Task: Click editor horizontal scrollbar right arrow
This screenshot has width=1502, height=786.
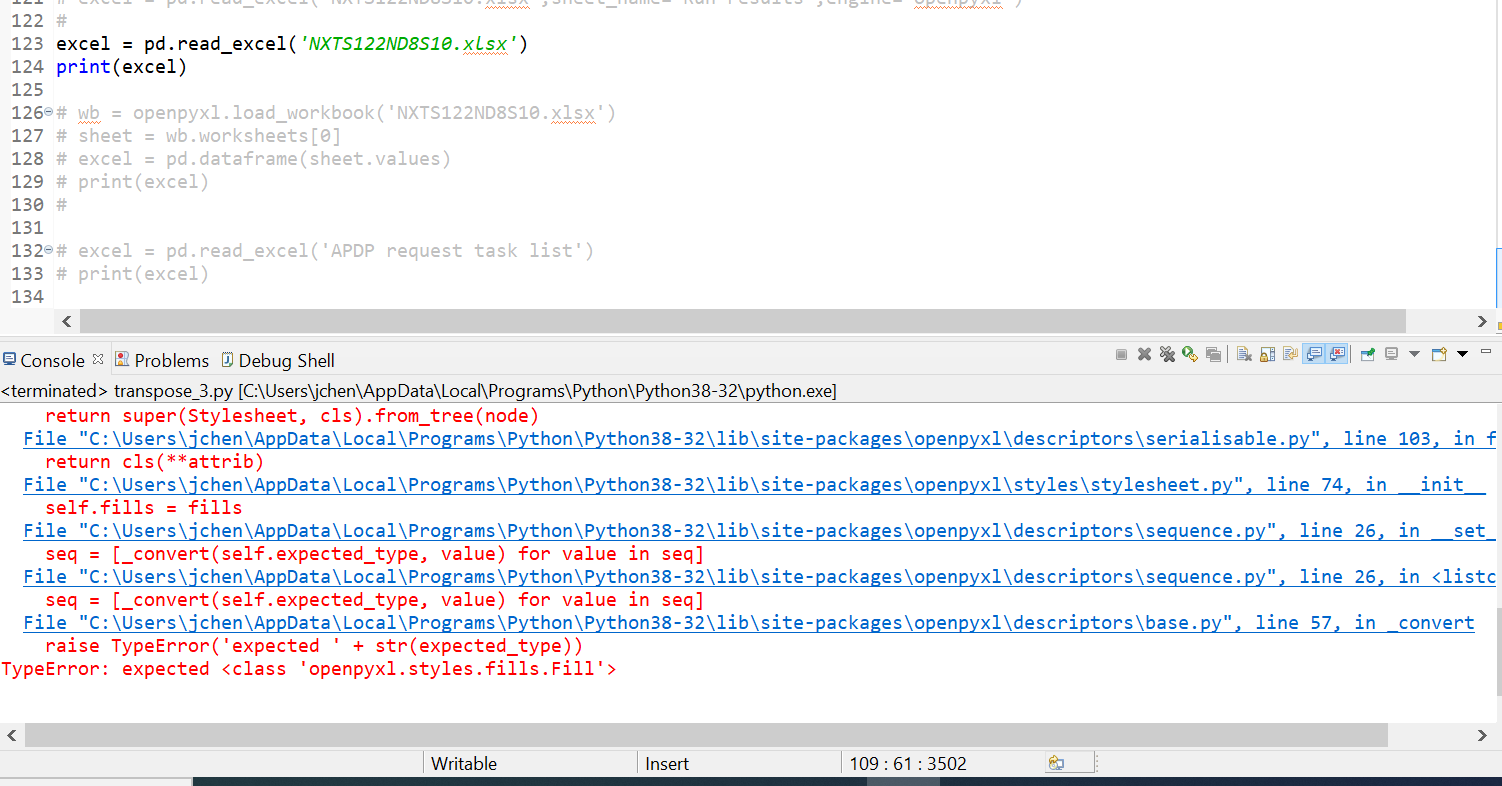Action: tap(1482, 321)
